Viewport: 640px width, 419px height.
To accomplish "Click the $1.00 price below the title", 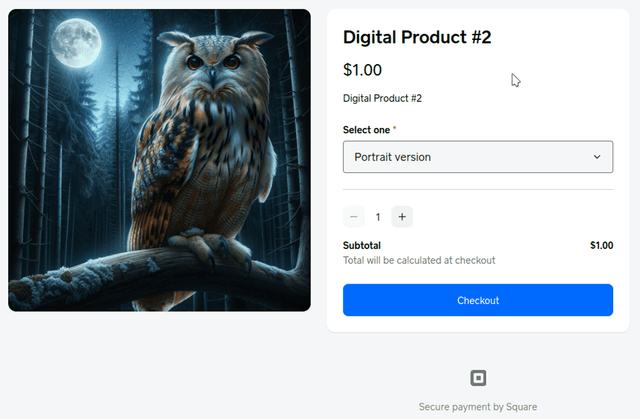I will click(362, 70).
